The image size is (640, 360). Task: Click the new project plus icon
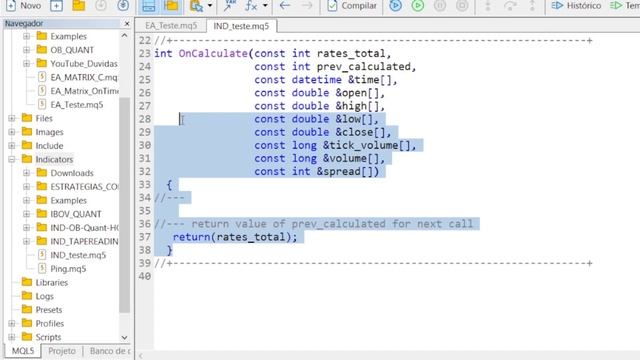[56, 6]
